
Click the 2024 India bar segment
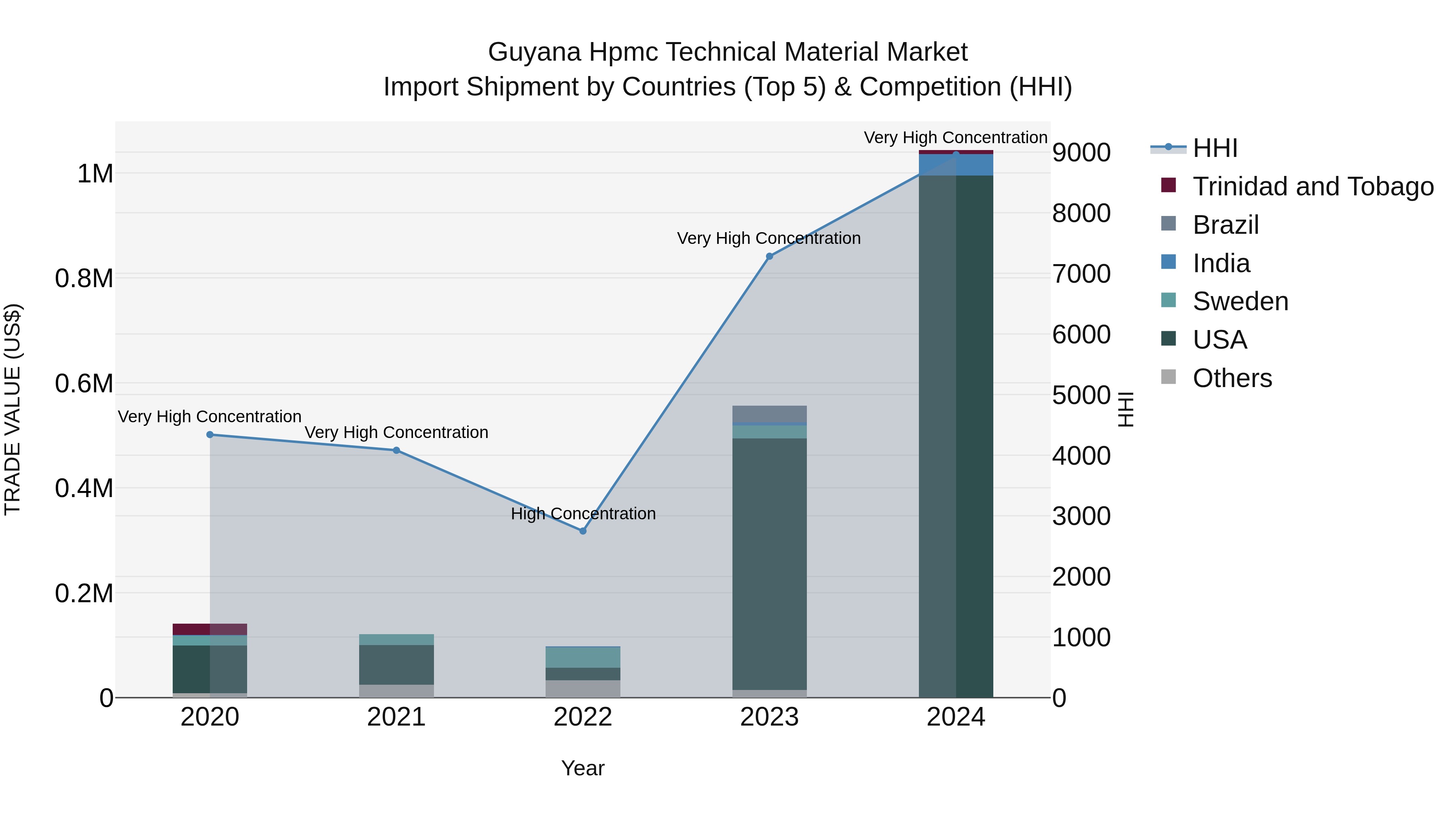coord(956,165)
